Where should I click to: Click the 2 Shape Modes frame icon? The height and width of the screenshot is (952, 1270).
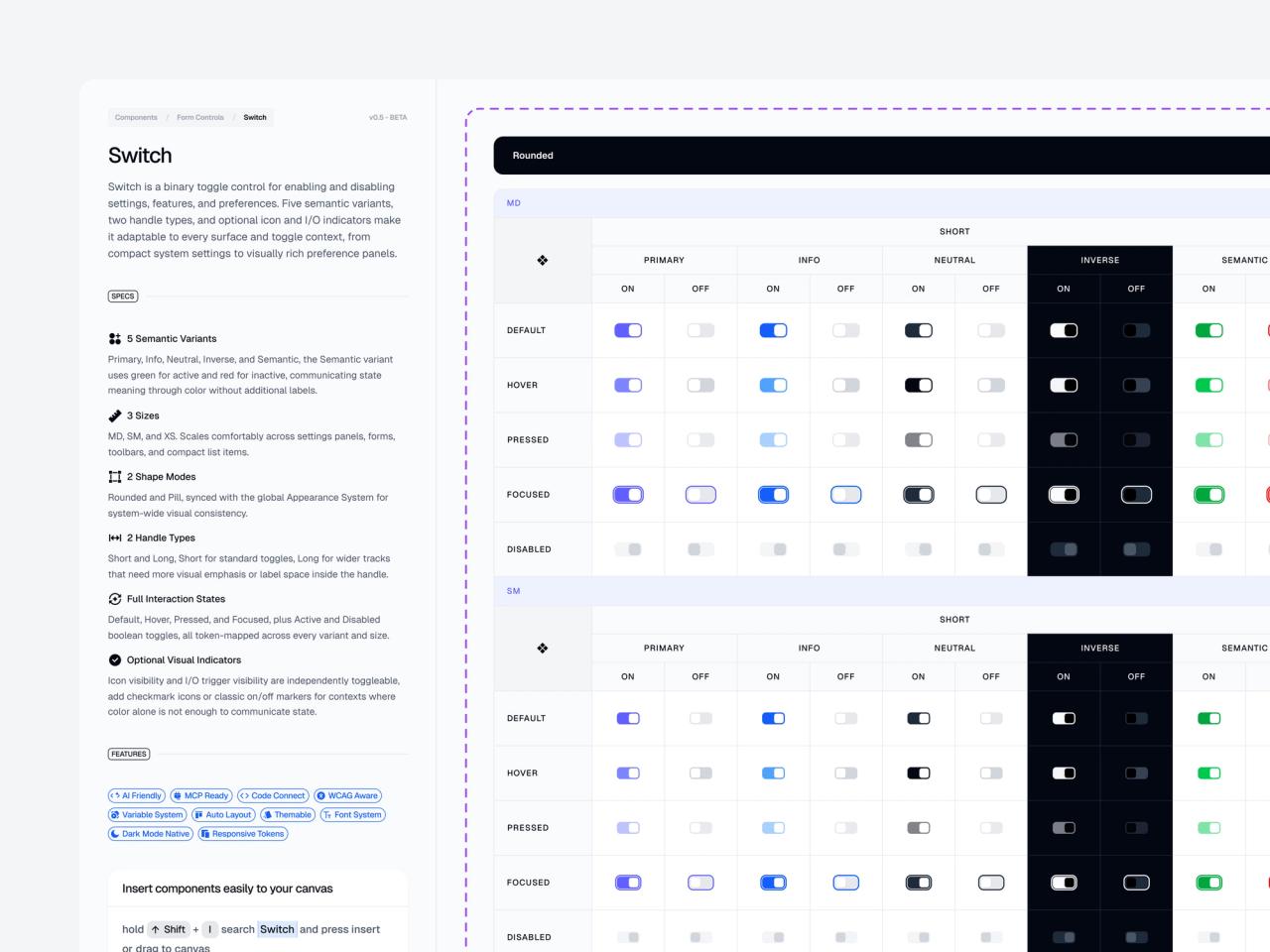point(115,477)
